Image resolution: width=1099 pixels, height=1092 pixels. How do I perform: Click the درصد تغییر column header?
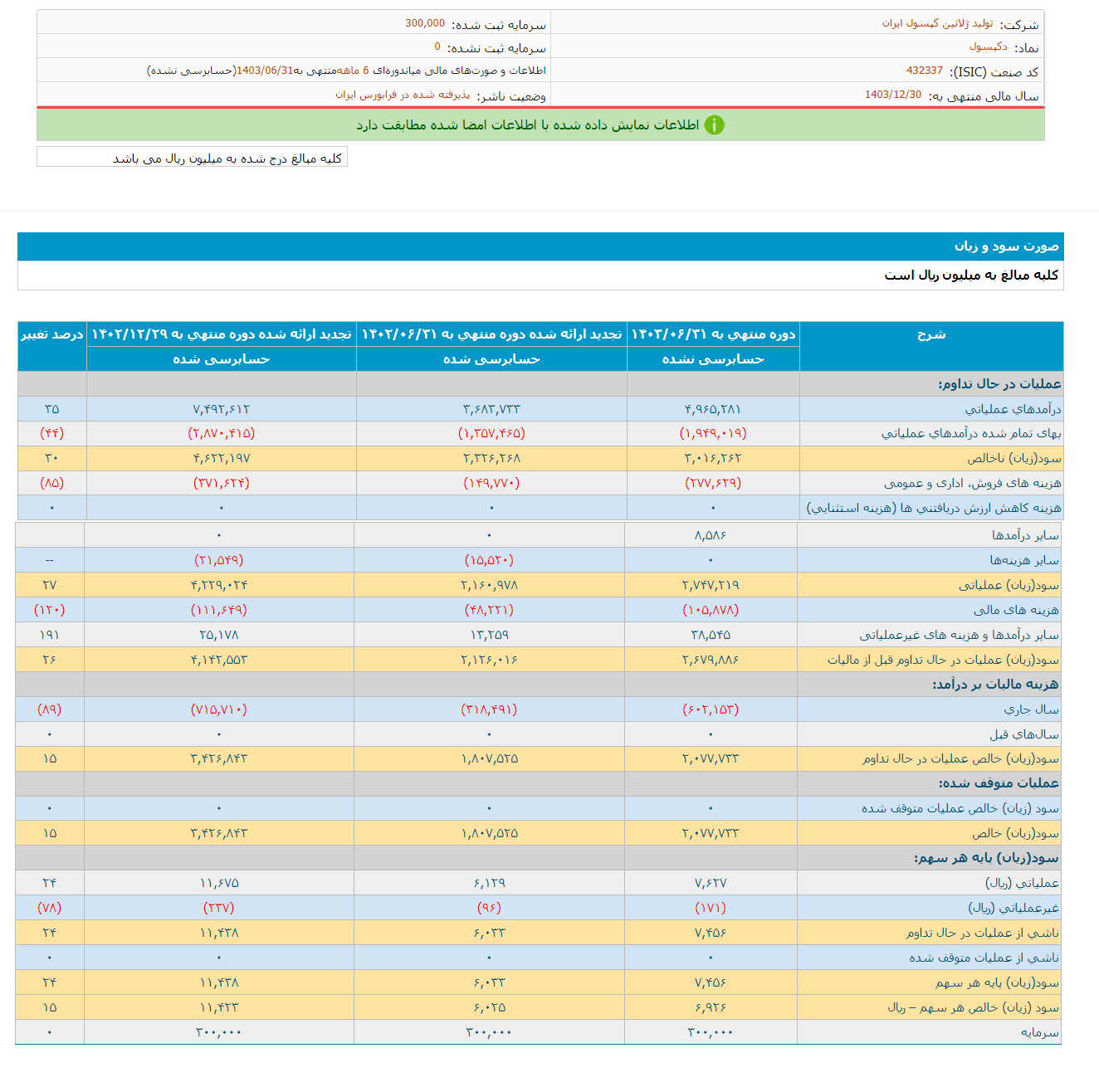[50, 334]
